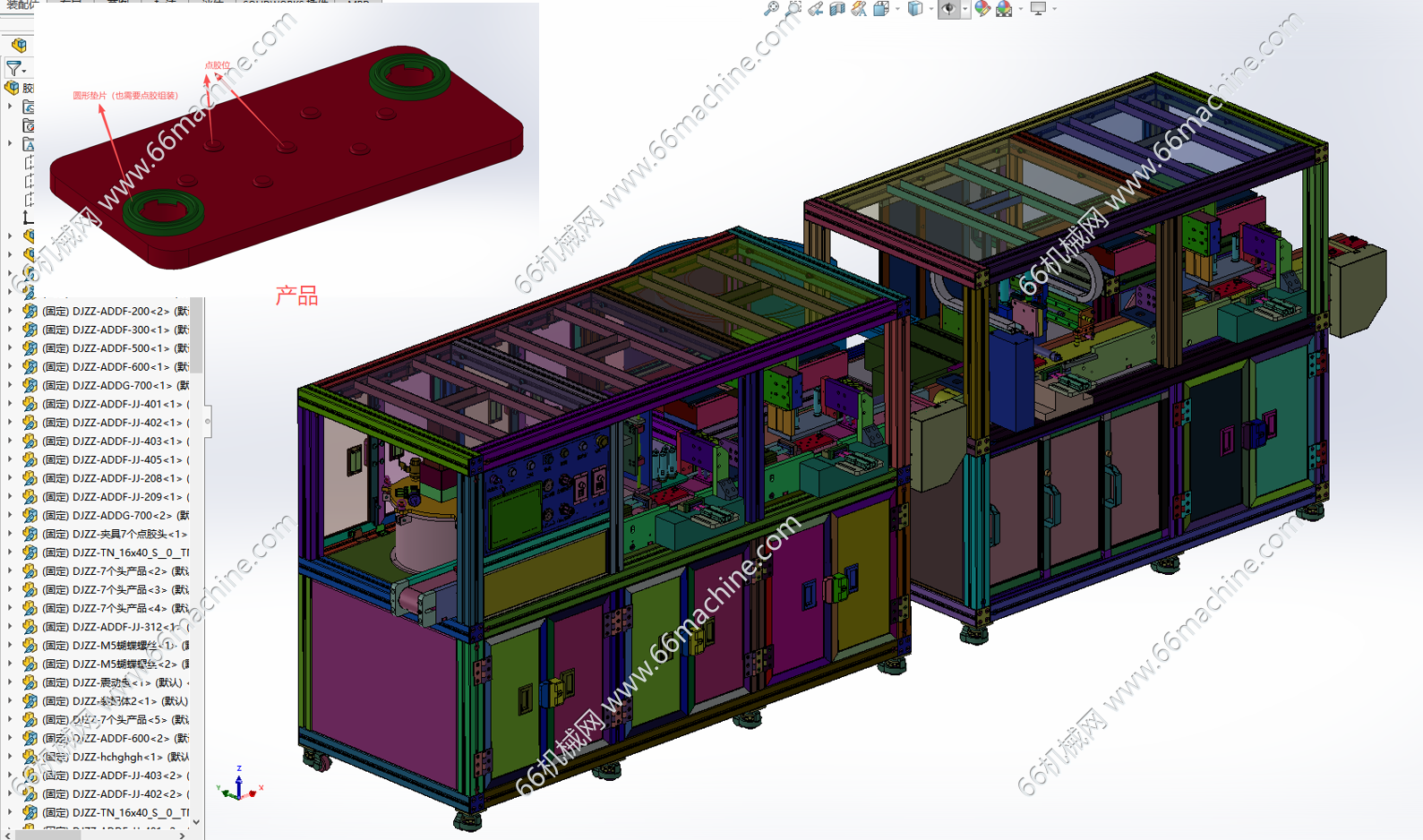Open the Edit Appearance color ball
This screenshot has width=1423, height=840.
tap(982, 9)
